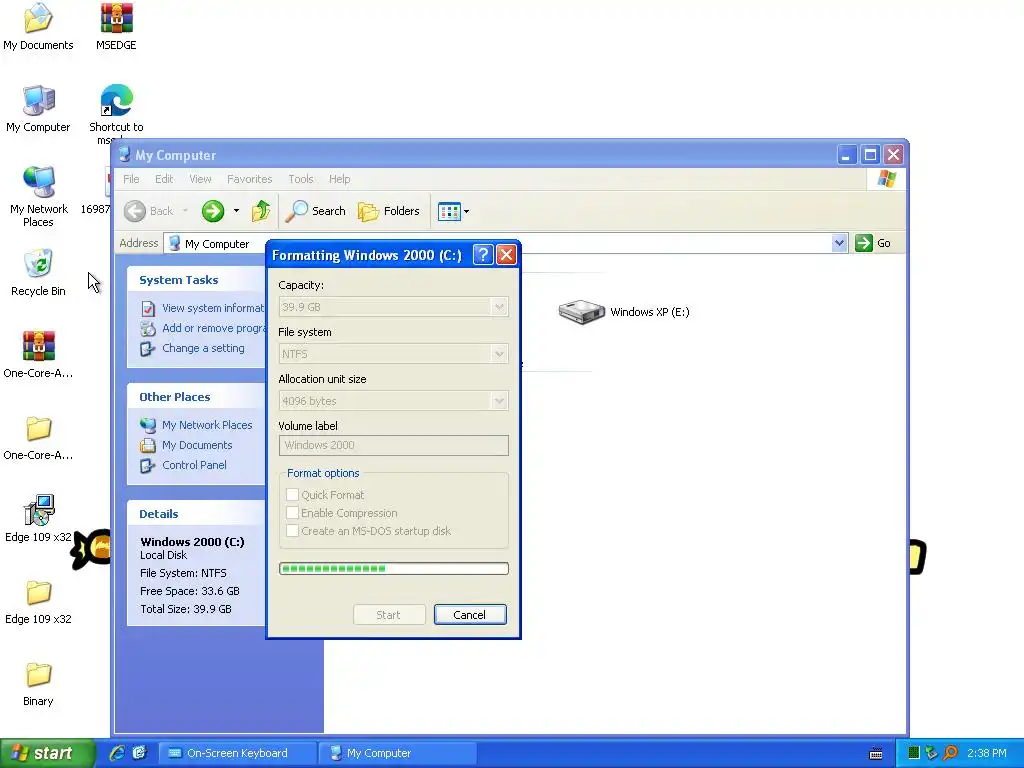1024x768 pixels.
Task: Select the My Computer desktop icon
Action: tap(38, 109)
